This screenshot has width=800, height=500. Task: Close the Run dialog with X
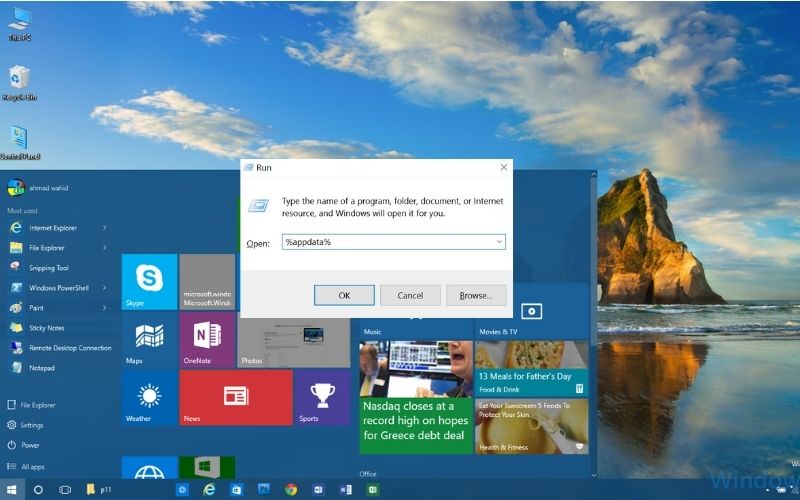coord(504,167)
